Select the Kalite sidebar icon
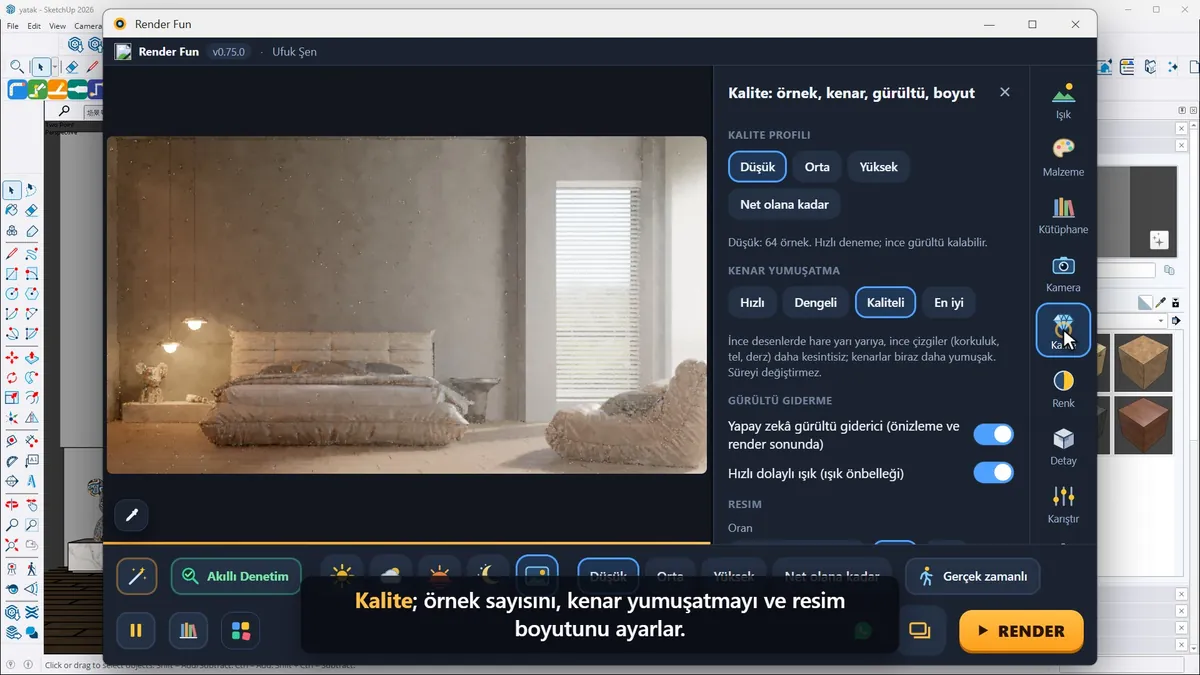The width and height of the screenshot is (1200, 675). pos(1063,331)
